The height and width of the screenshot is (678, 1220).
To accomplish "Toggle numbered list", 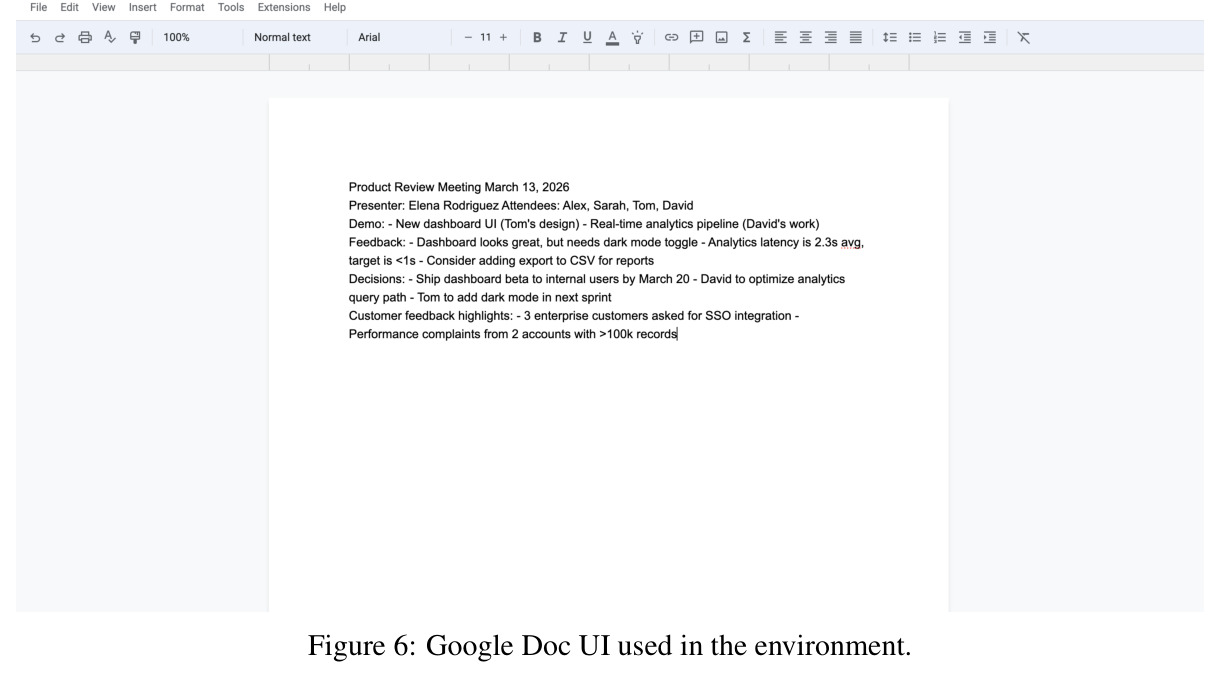I will [x=939, y=37].
